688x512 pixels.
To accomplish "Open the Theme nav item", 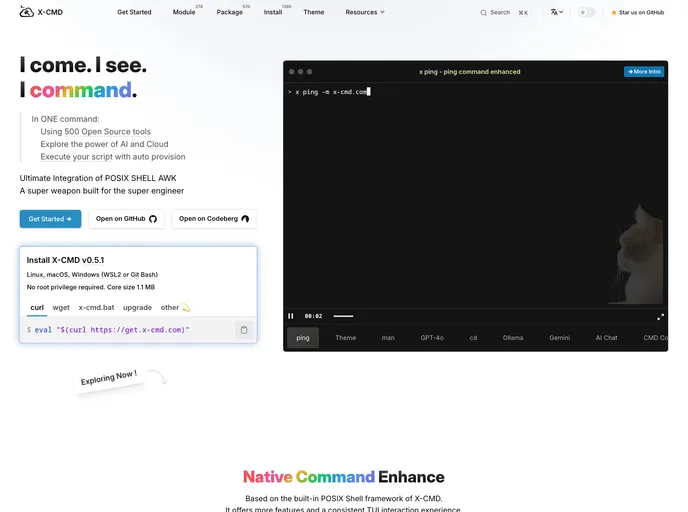I will coord(314,12).
